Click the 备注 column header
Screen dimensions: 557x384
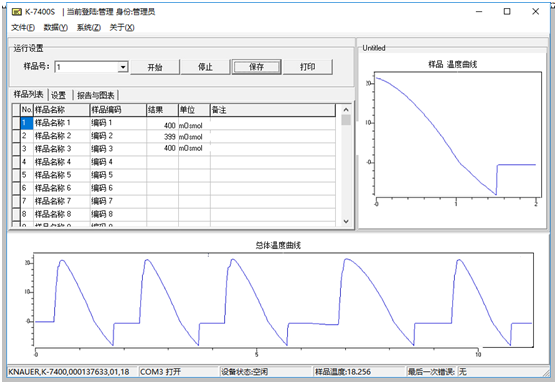click(x=272, y=110)
